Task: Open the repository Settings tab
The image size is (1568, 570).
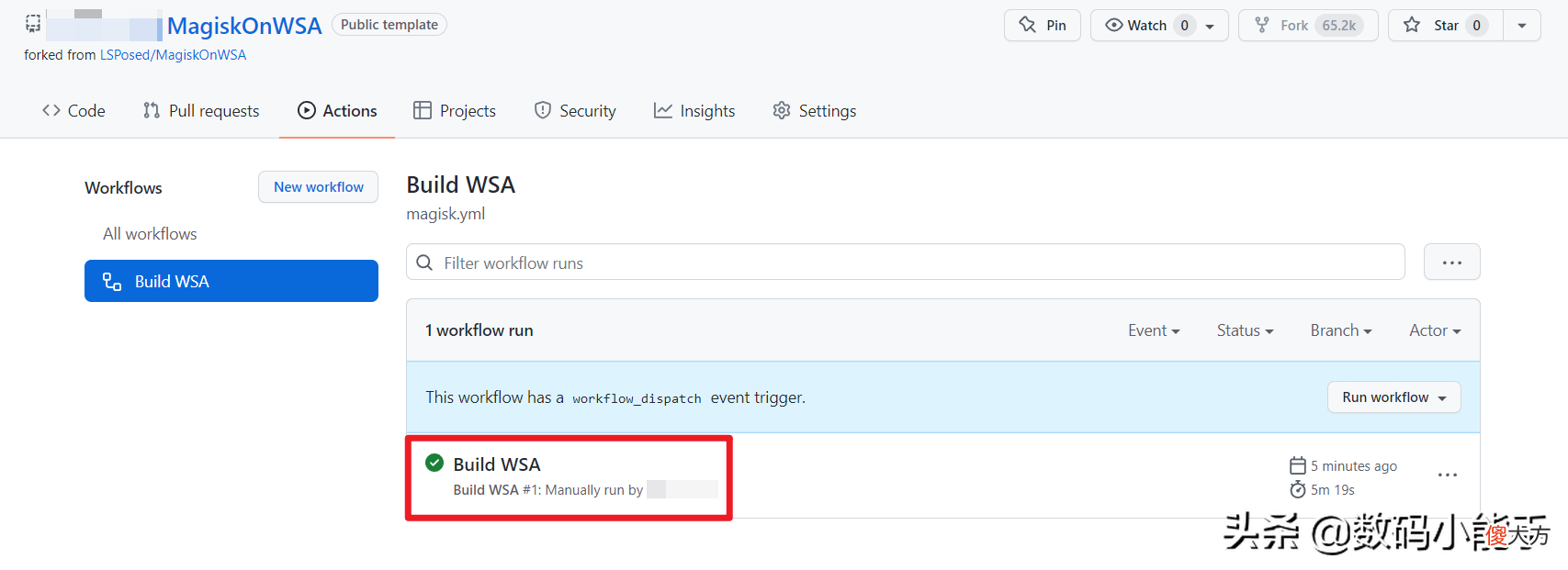Action: coord(815,111)
